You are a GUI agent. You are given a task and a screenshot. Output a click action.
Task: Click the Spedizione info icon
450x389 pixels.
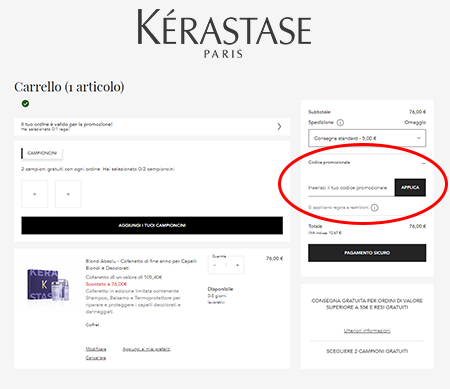click(x=340, y=122)
